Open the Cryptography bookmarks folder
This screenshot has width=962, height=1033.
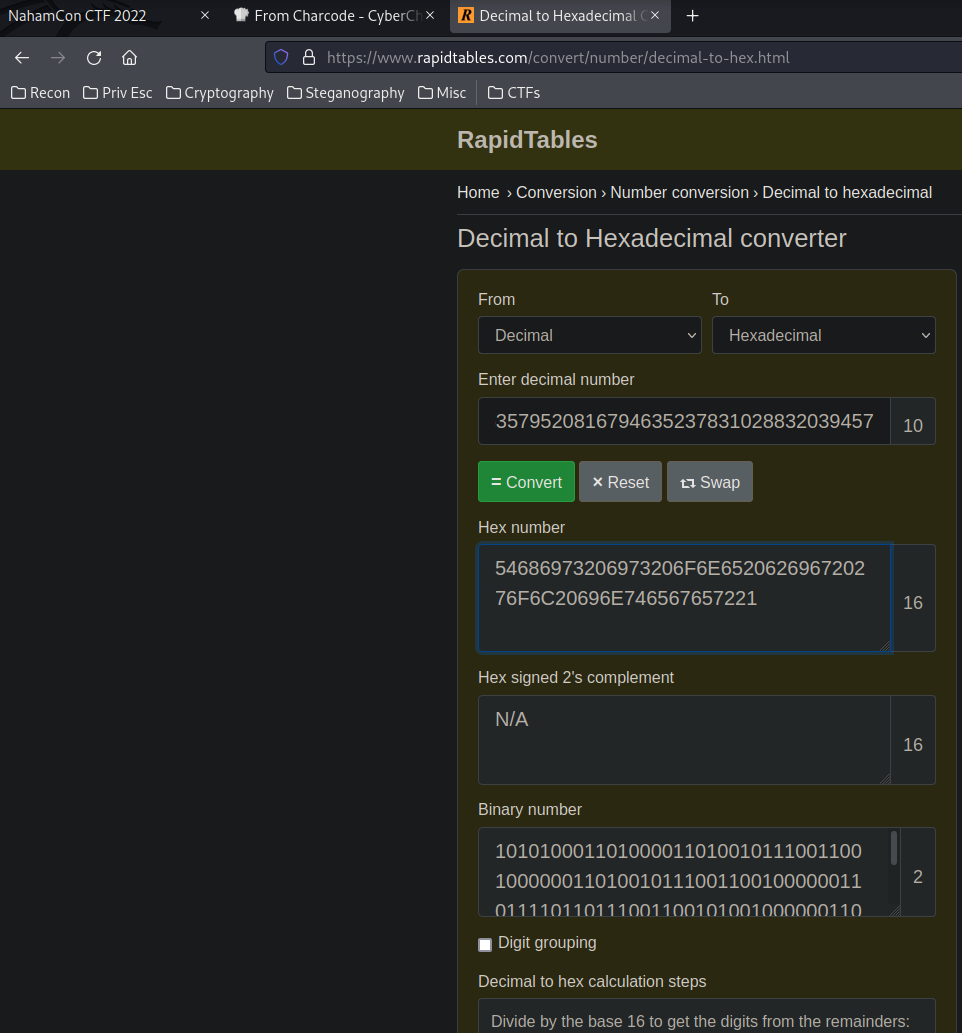[x=220, y=93]
